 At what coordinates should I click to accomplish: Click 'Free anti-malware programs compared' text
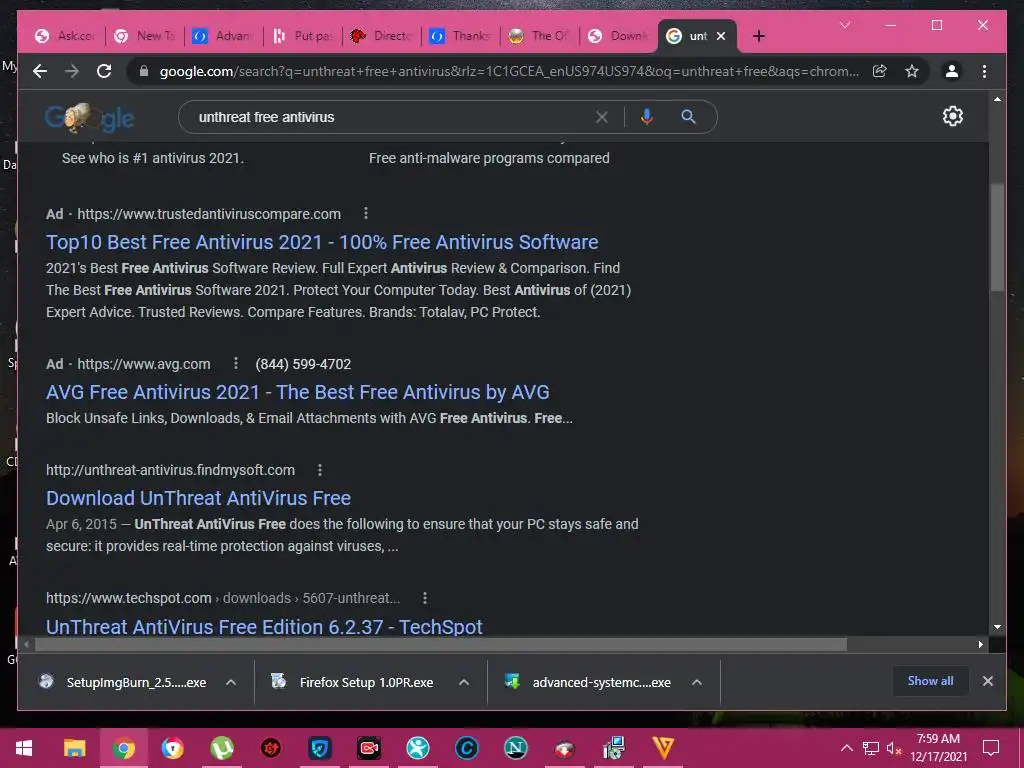(x=489, y=158)
